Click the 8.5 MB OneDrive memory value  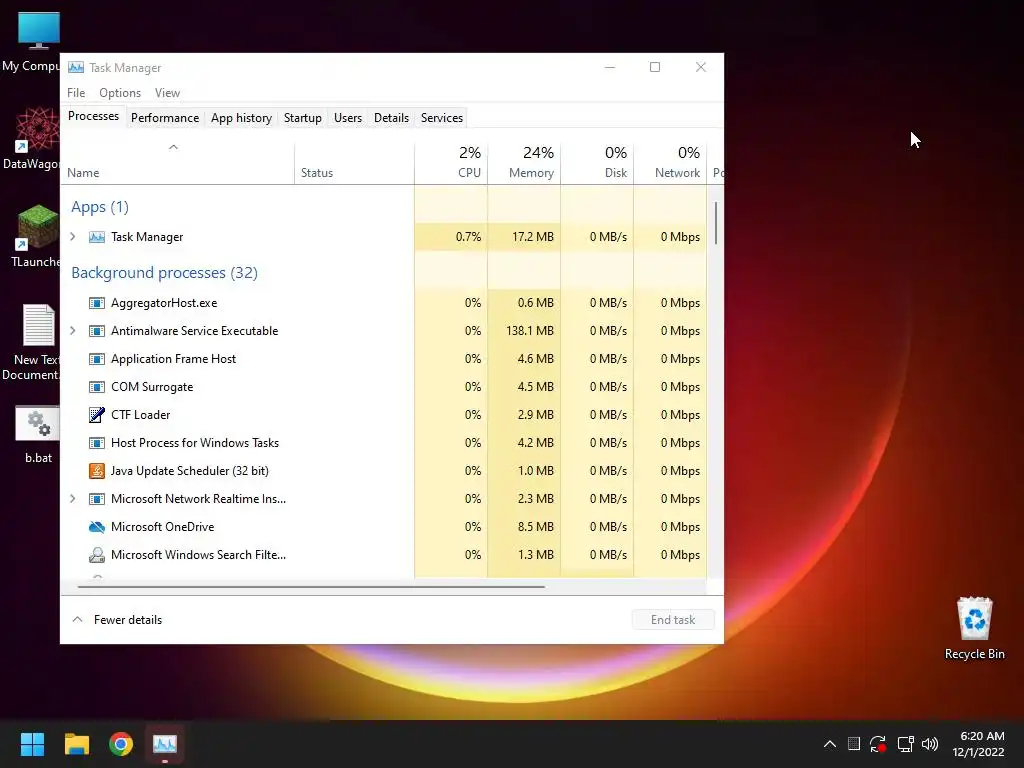[535, 527]
